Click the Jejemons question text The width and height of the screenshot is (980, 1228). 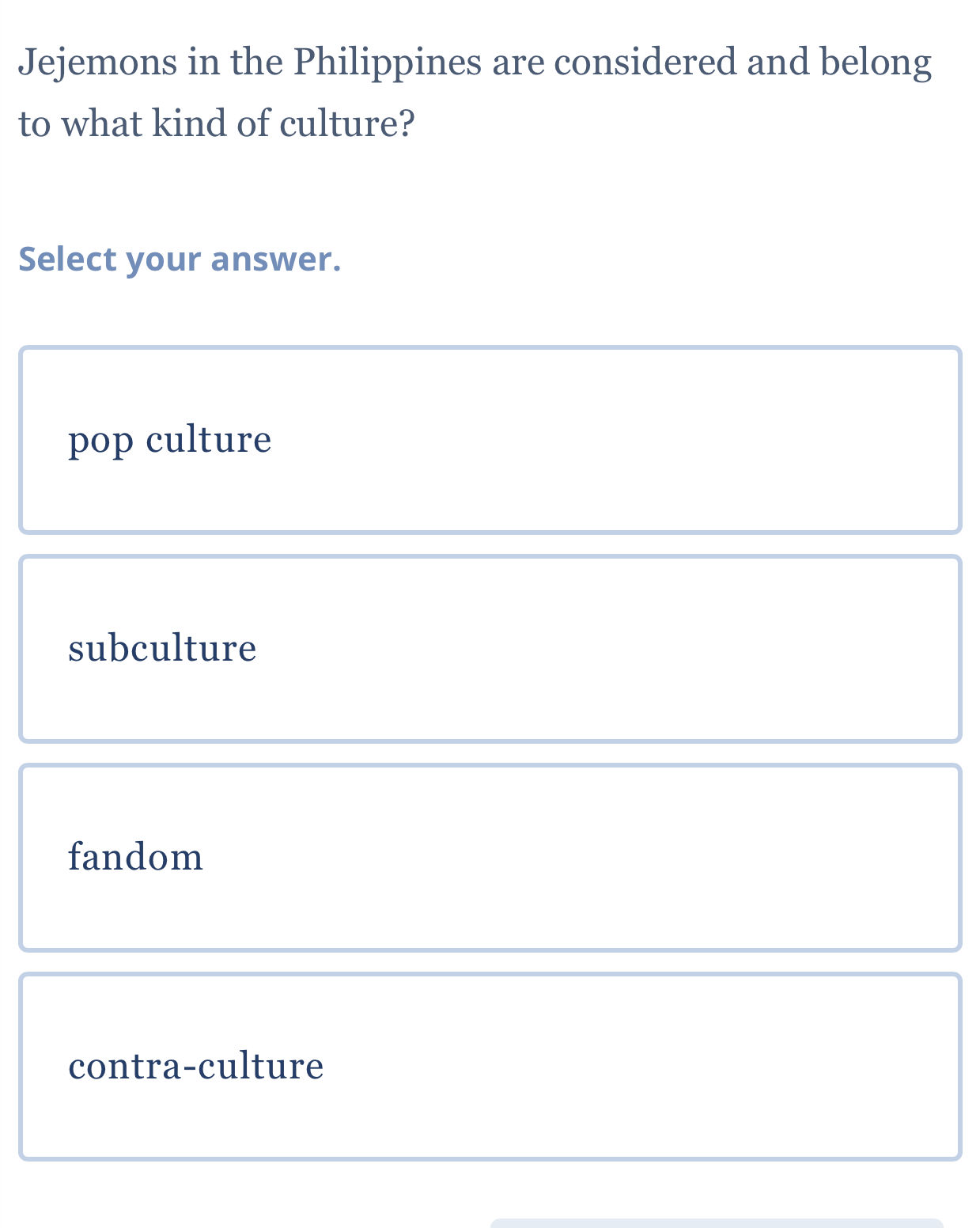pos(475,92)
